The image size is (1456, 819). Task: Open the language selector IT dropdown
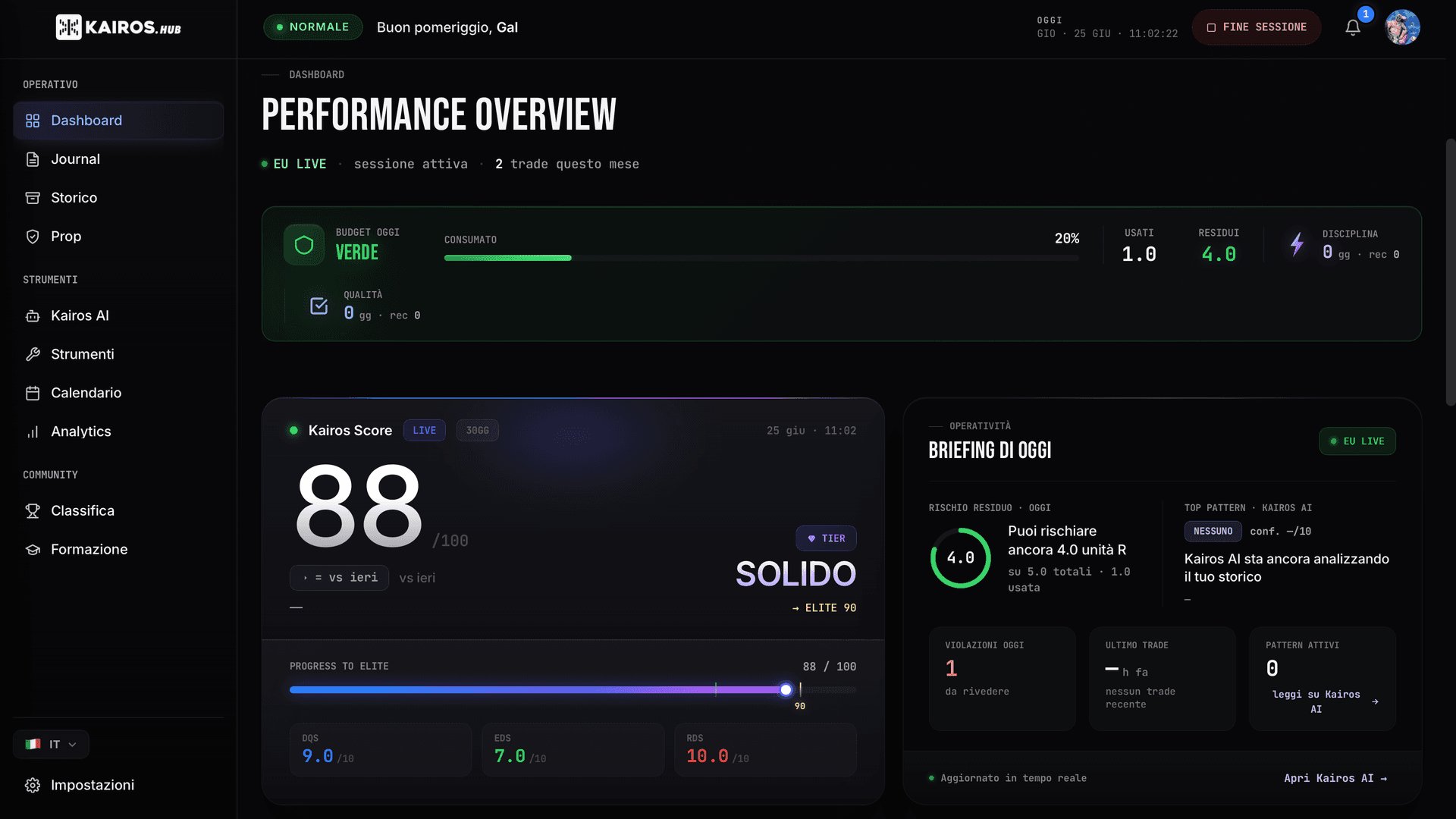pos(51,745)
